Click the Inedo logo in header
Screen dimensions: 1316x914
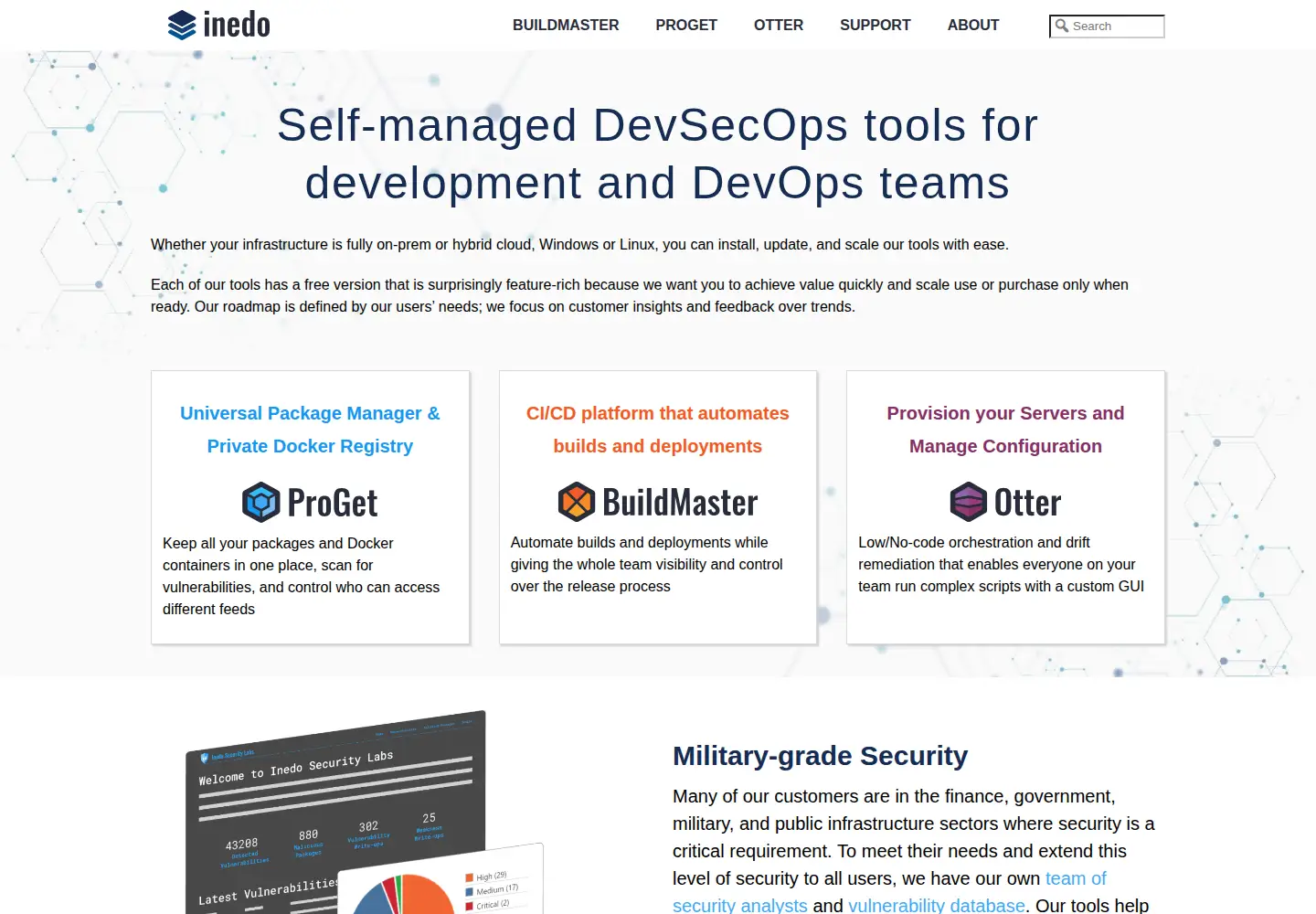point(219,25)
